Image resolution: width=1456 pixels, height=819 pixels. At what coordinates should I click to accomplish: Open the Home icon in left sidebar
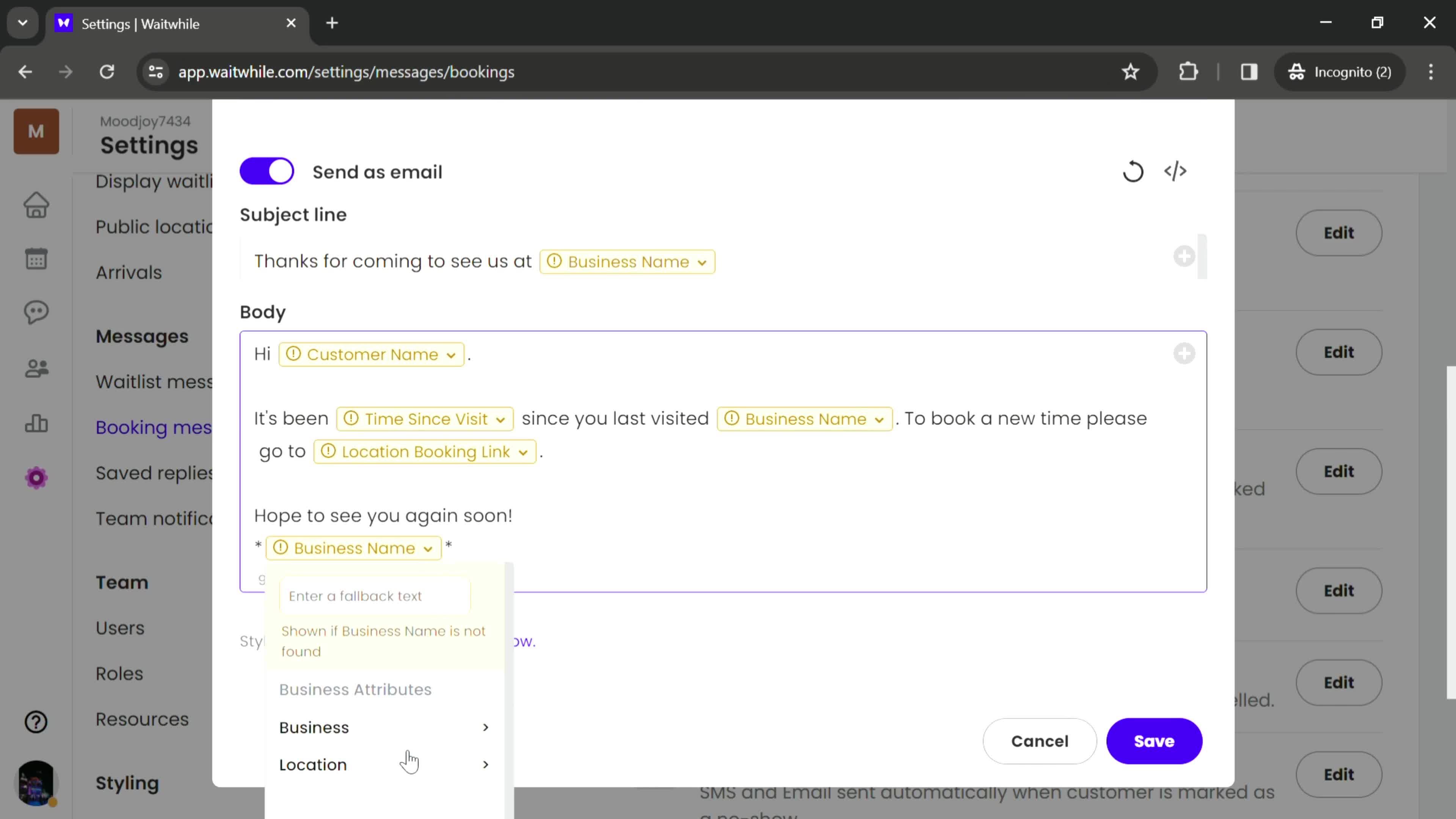(x=36, y=205)
